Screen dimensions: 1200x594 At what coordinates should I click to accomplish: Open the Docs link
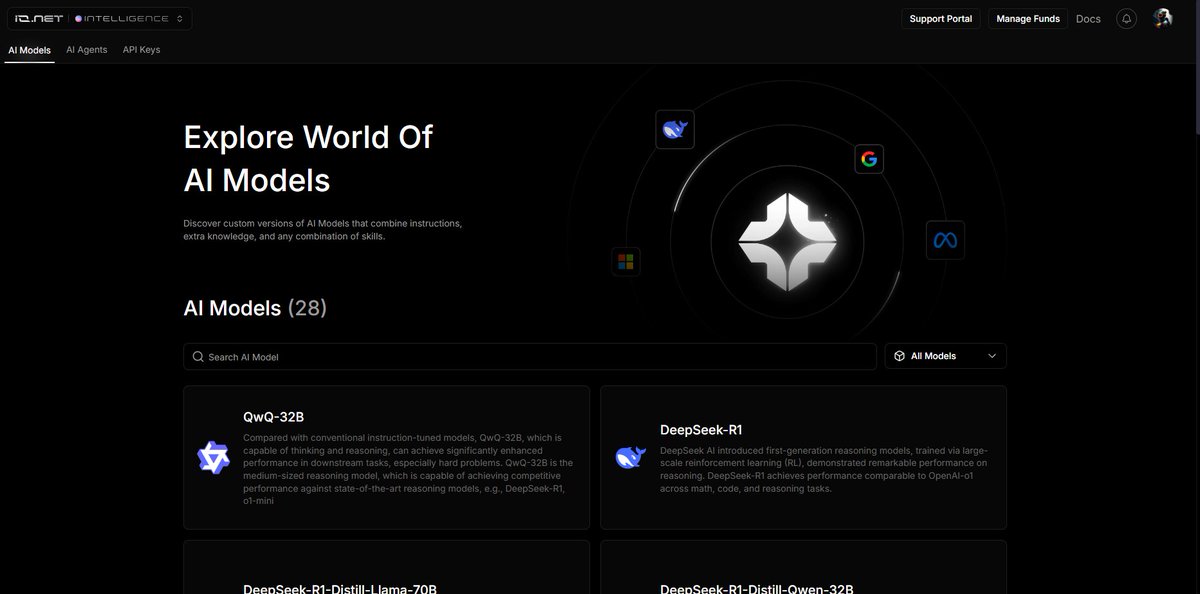click(x=1088, y=18)
